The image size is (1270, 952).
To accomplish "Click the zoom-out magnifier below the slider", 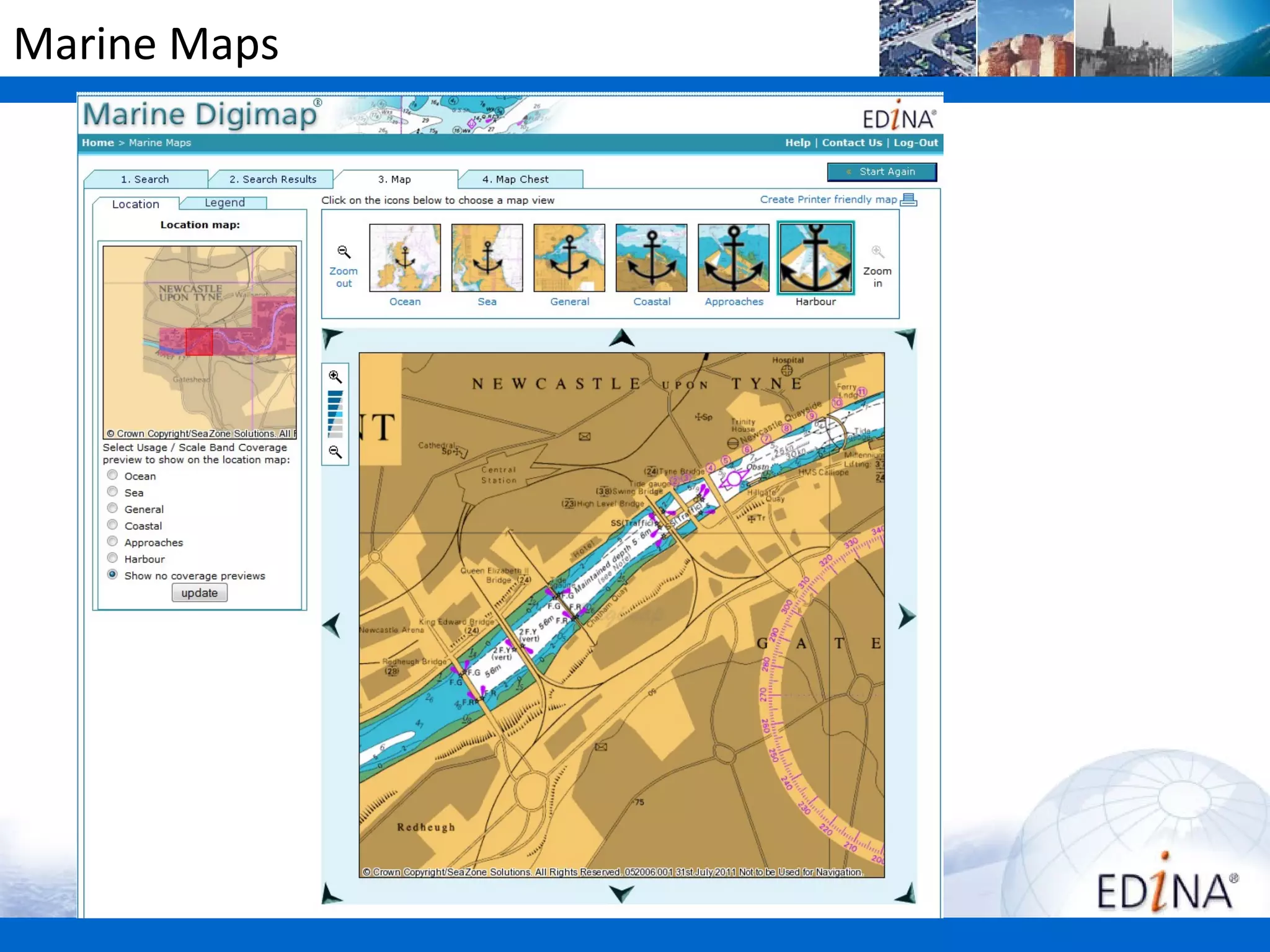I will (x=335, y=452).
